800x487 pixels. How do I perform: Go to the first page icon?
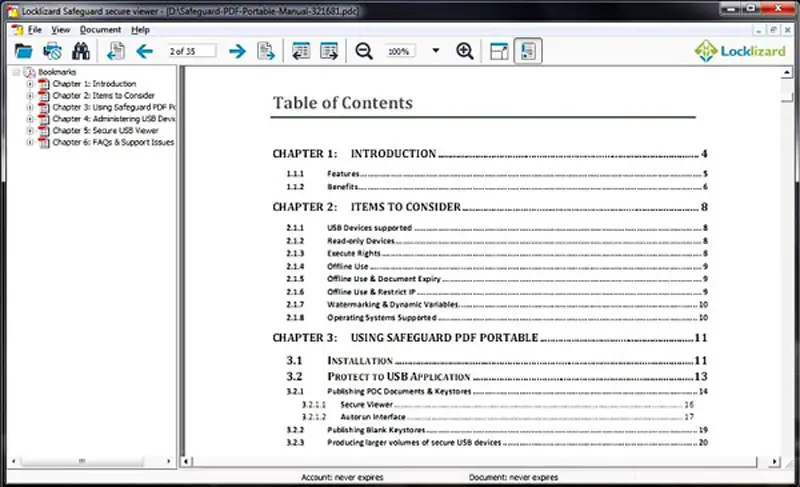click(x=116, y=51)
